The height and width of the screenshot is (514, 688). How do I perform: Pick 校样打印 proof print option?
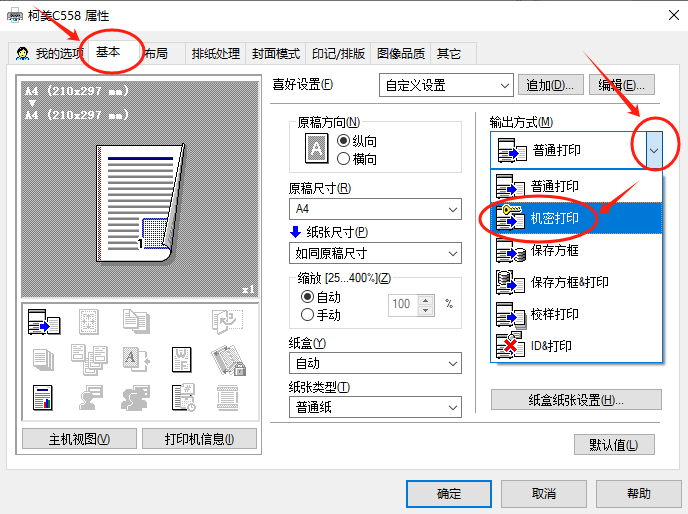[554, 314]
